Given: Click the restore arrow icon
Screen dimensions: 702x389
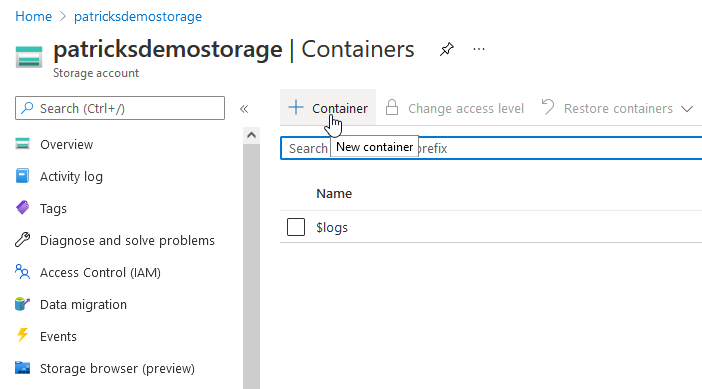Looking at the screenshot, I should tap(548, 107).
